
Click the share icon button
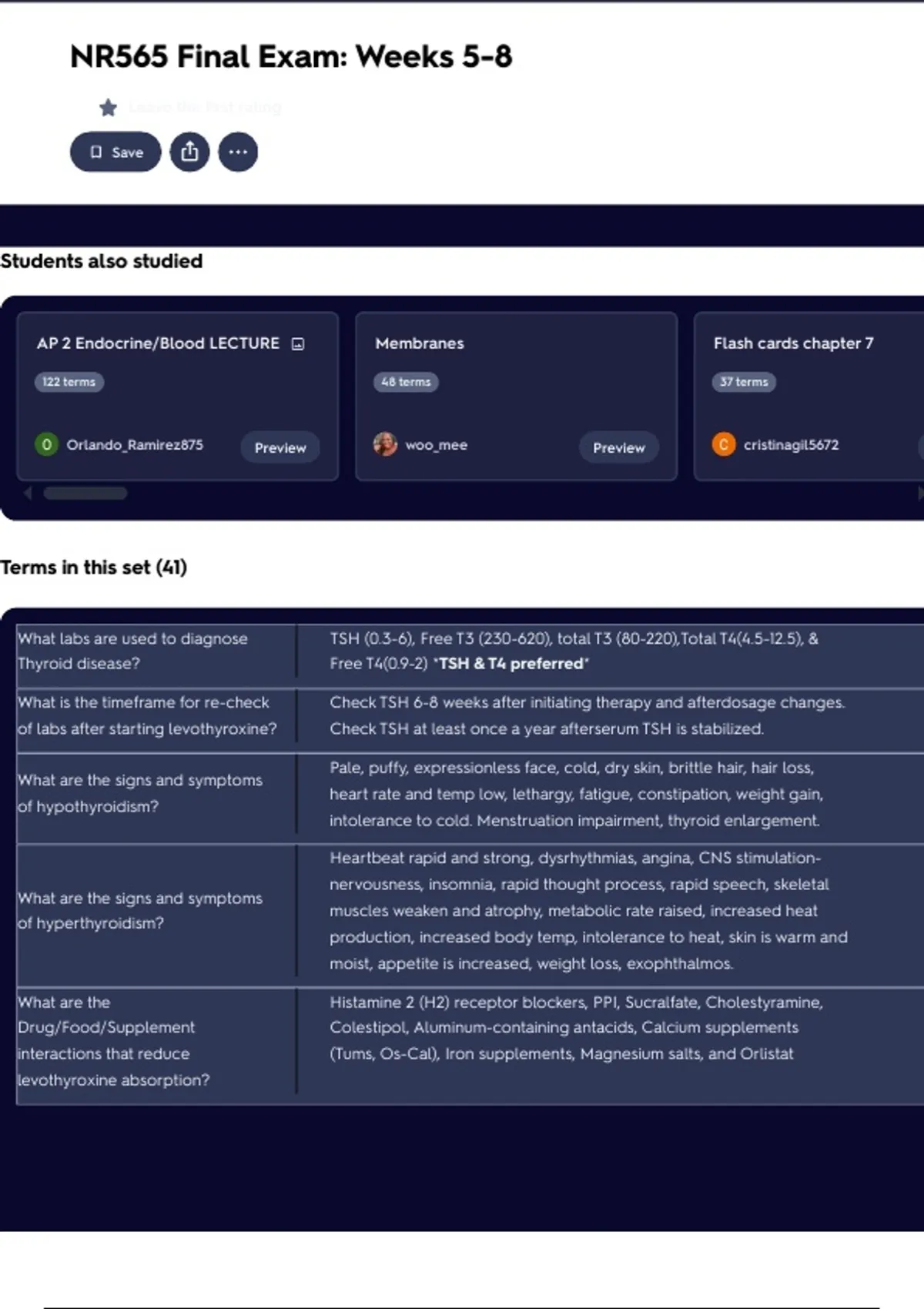(189, 152)
